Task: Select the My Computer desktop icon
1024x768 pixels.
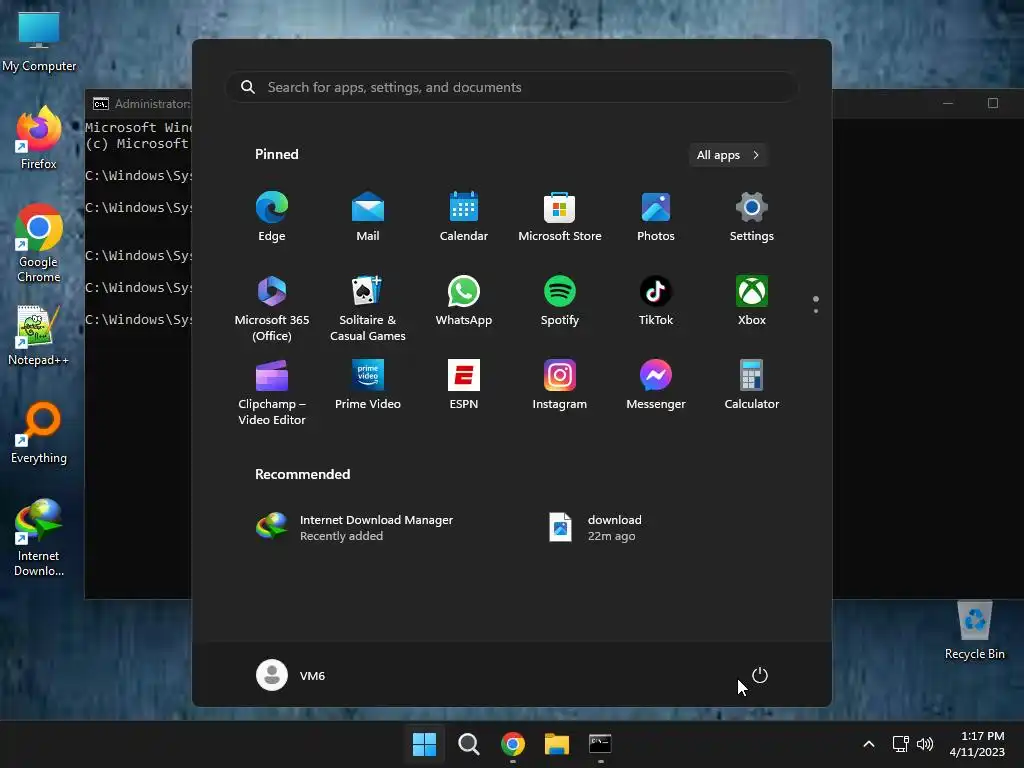Action: 39,42
